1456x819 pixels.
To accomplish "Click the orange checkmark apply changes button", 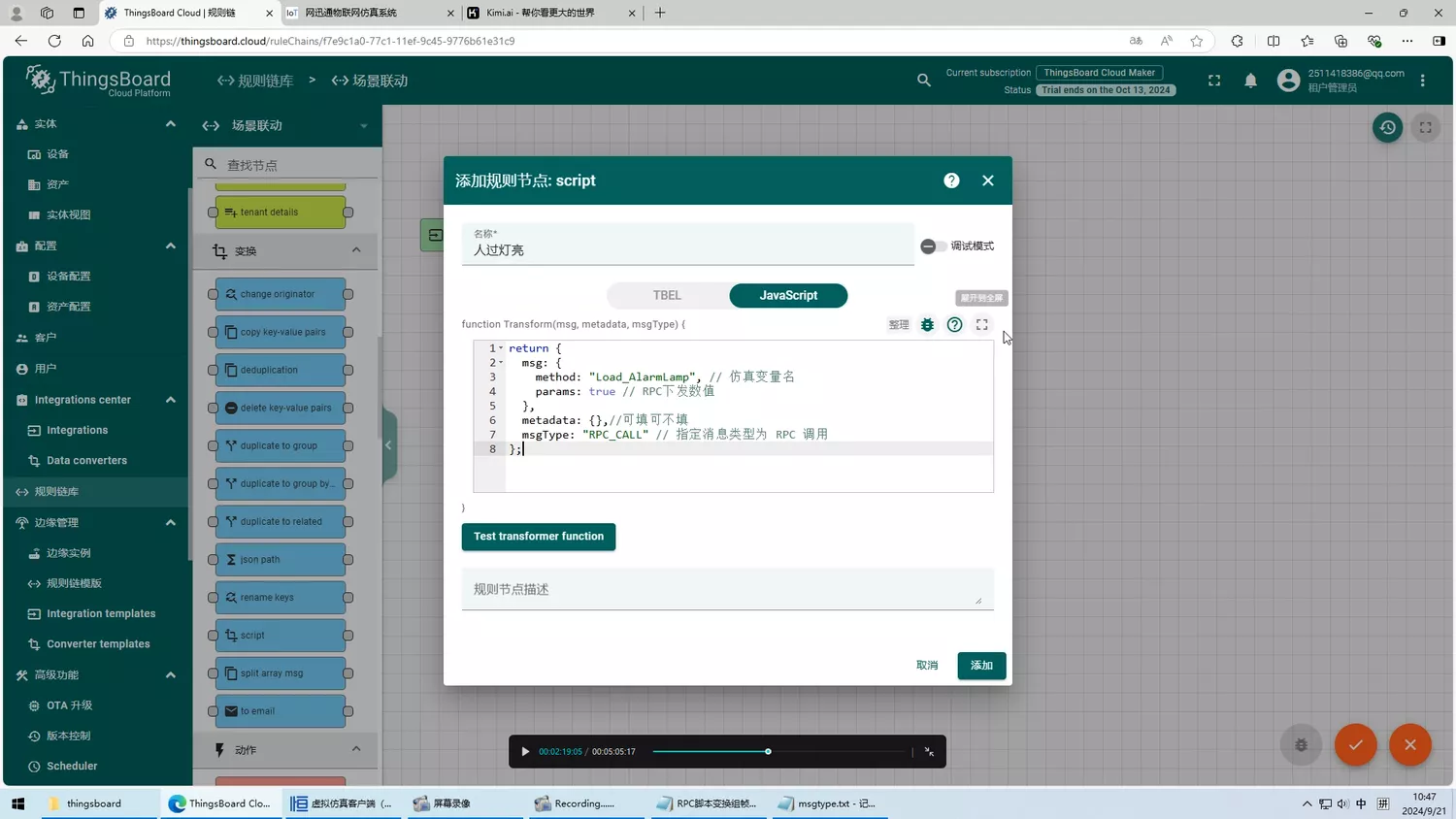I will (x=1355, y=744).
